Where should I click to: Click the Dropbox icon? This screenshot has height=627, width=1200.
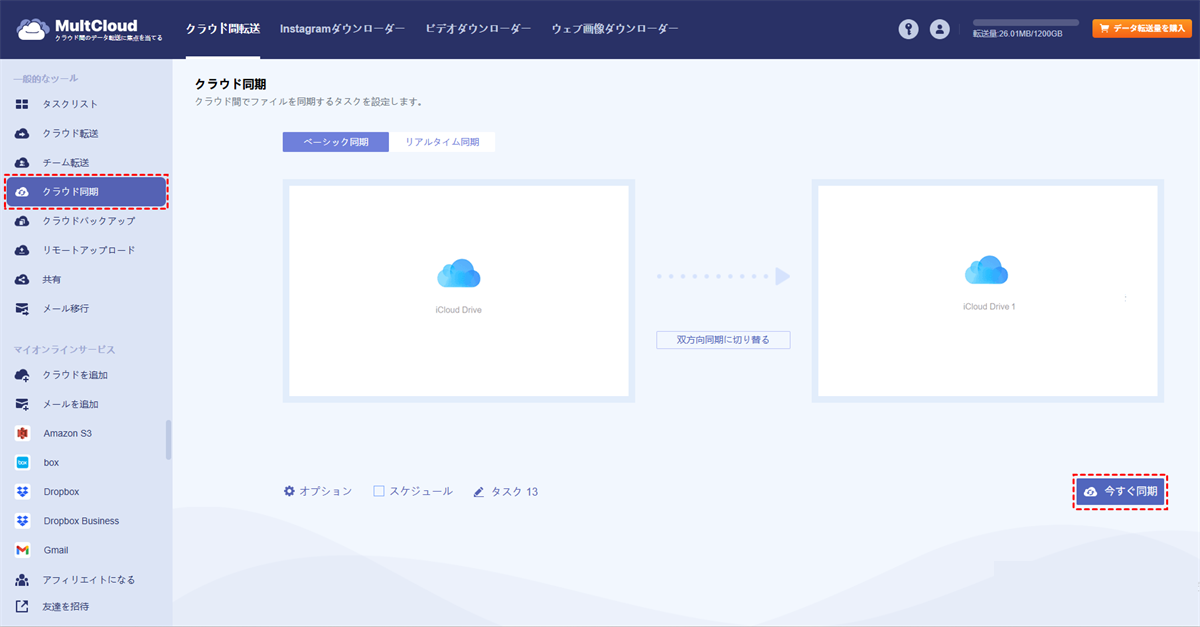coord(22,492)
